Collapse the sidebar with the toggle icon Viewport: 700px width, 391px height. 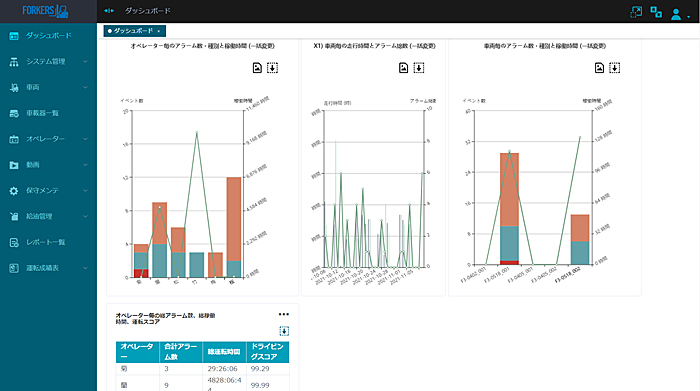pyautogui.click(x=109, y=11)
